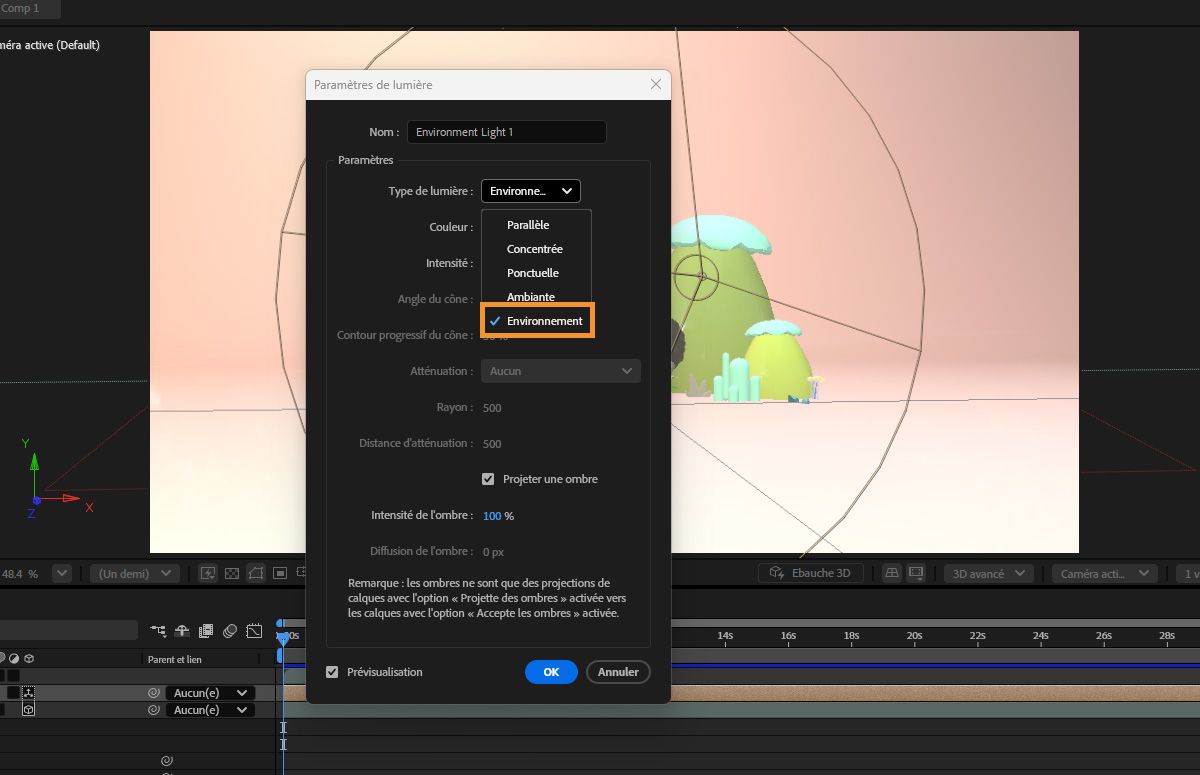This screenshot has width=1200, height=775.
Task: Open the disabled Atténuation dropdown
Action: coord(561,371)
